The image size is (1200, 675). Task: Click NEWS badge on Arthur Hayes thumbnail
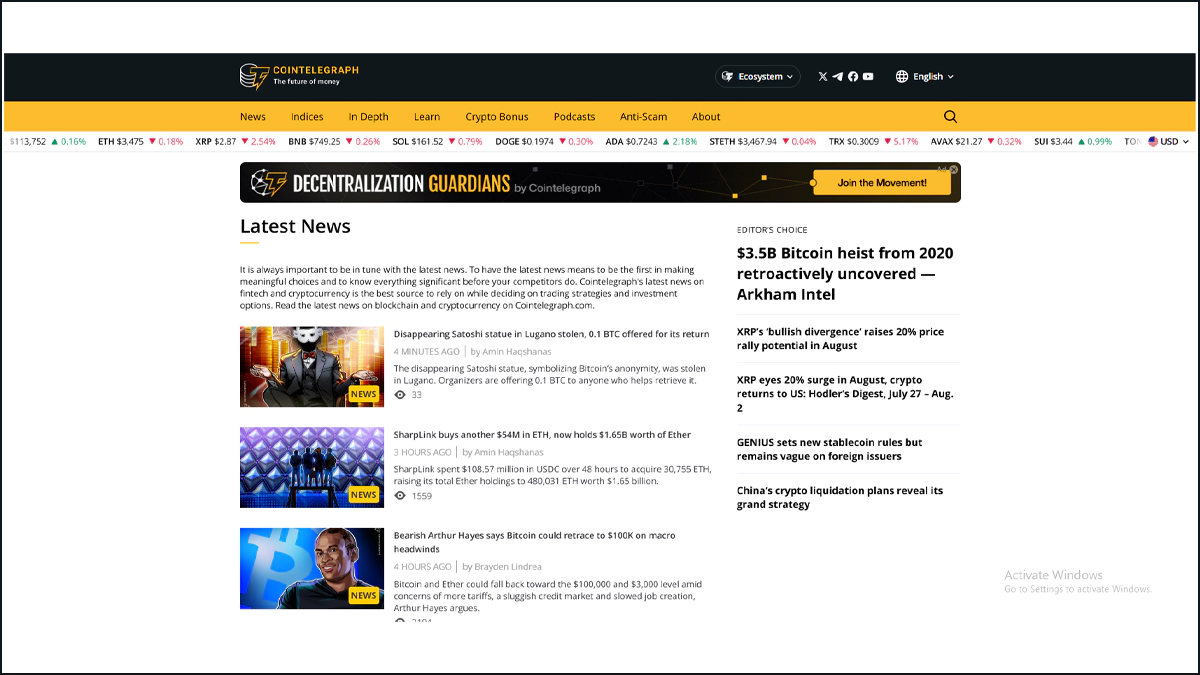click(x=363, y=595)
